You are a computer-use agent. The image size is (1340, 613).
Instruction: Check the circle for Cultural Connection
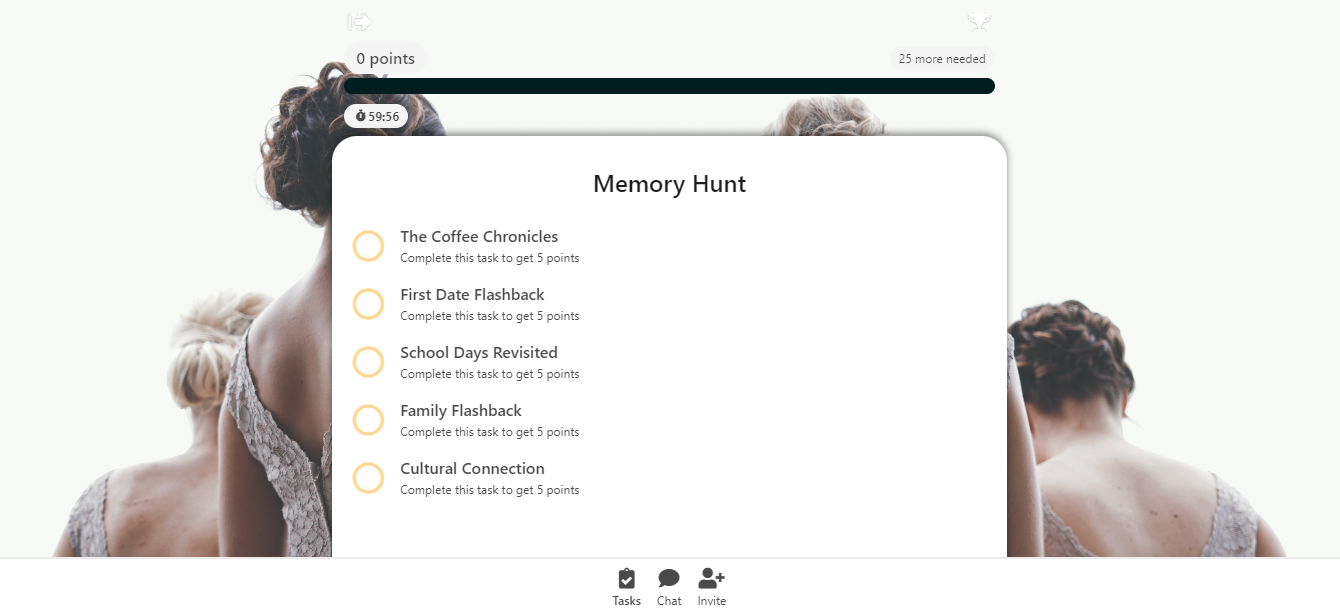[368, 478]
